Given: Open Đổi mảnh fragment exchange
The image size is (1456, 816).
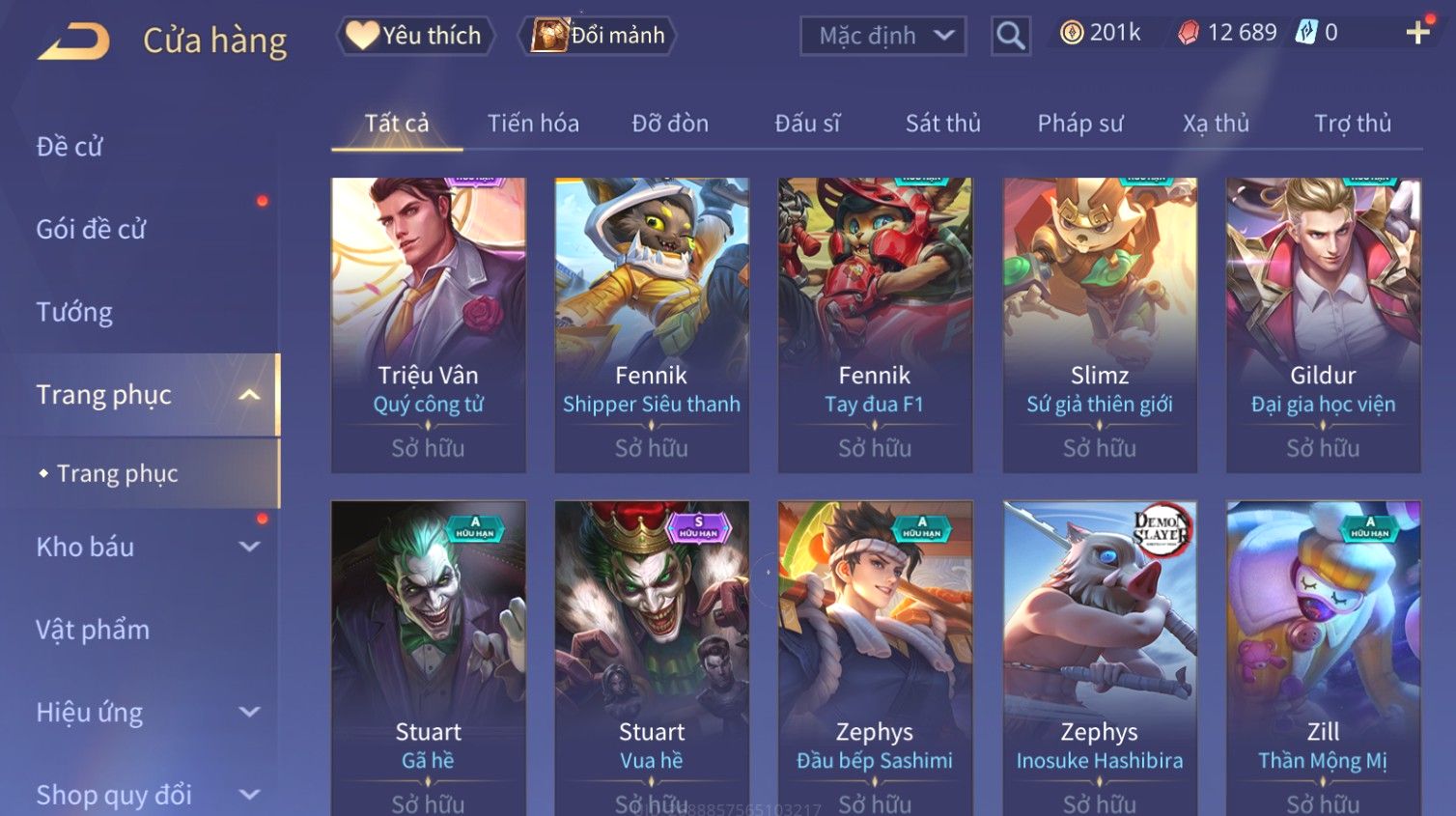Looking at the screenshot, I should tap(597, 36).
